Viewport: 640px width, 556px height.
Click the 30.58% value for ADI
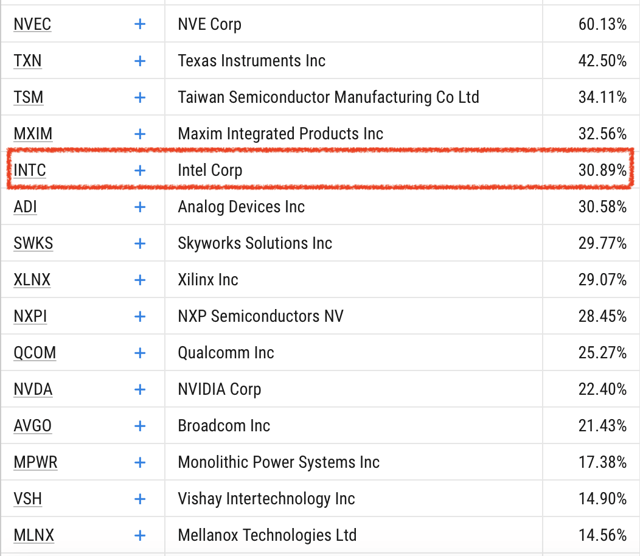coord(602,207)
